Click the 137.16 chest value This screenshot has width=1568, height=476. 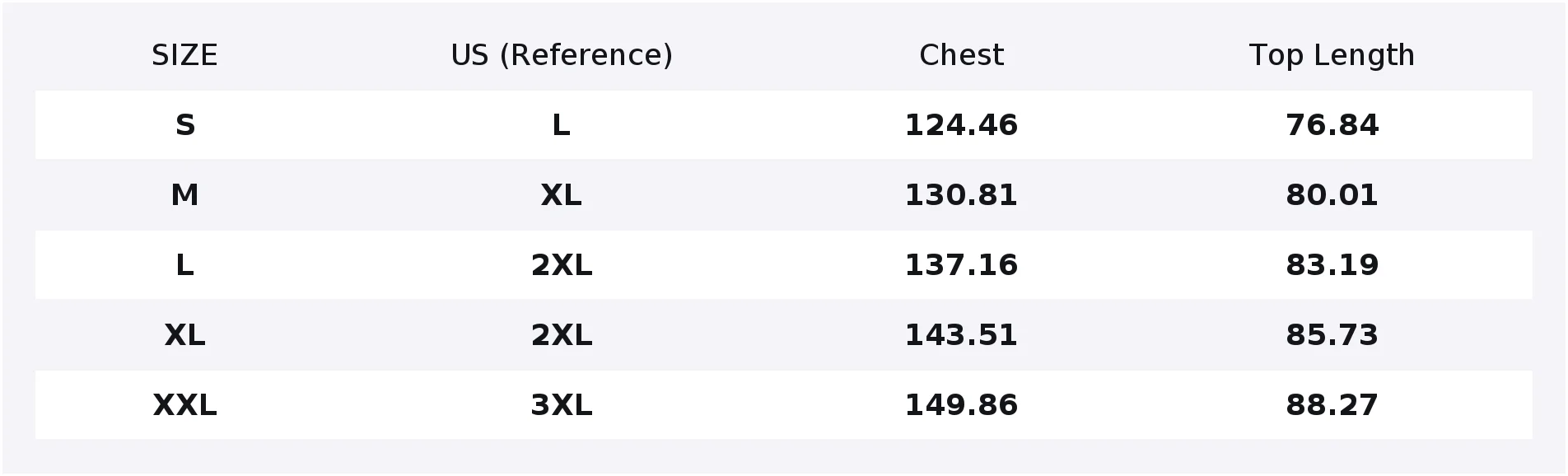(961, 265)
